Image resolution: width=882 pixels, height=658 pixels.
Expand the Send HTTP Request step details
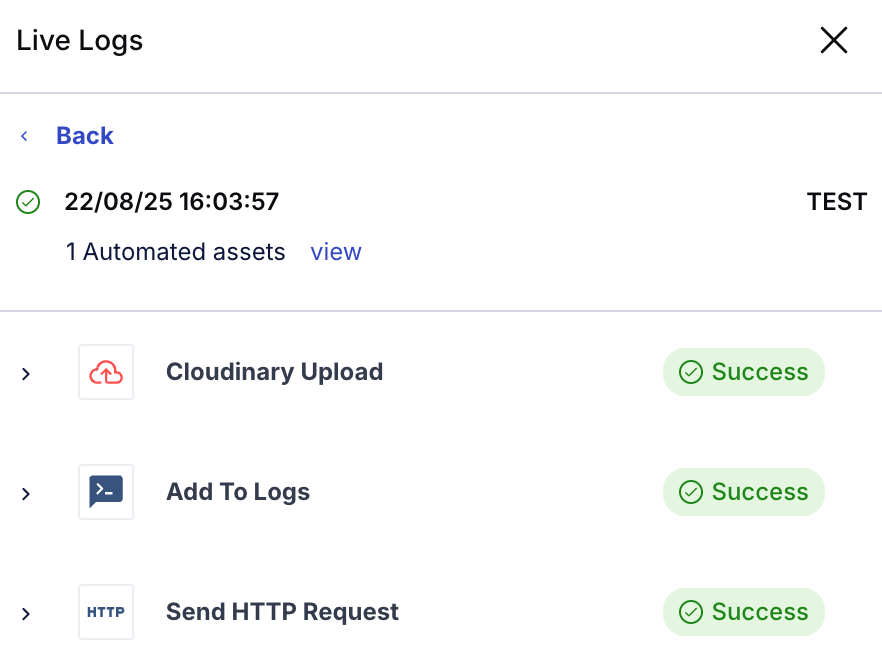pyautogui.click(x=27, y=612)
